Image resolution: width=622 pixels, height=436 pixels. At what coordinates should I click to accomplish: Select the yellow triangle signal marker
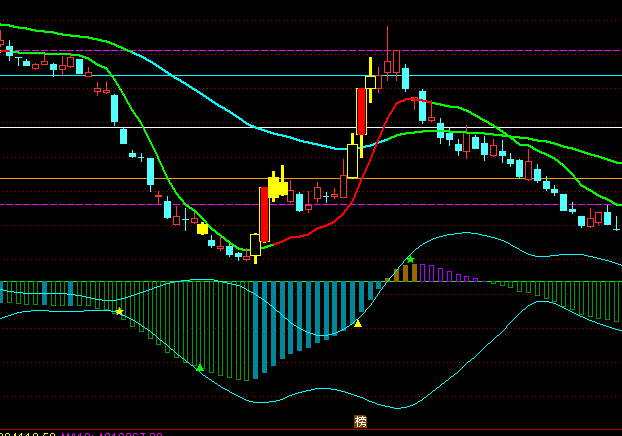tap(358, 324)
